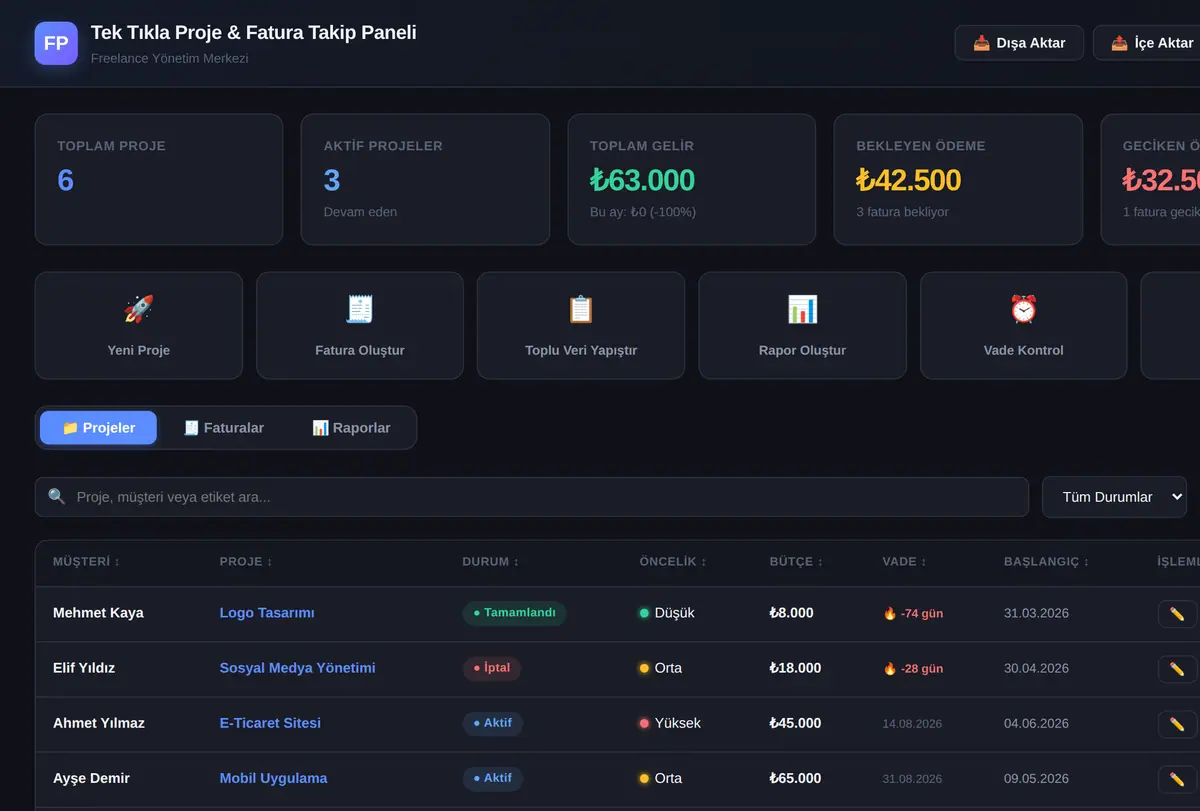Open the Sosyal Medya Yönetimi project link
Screen dimensions: 1200x811
click(x=298, y=668)
